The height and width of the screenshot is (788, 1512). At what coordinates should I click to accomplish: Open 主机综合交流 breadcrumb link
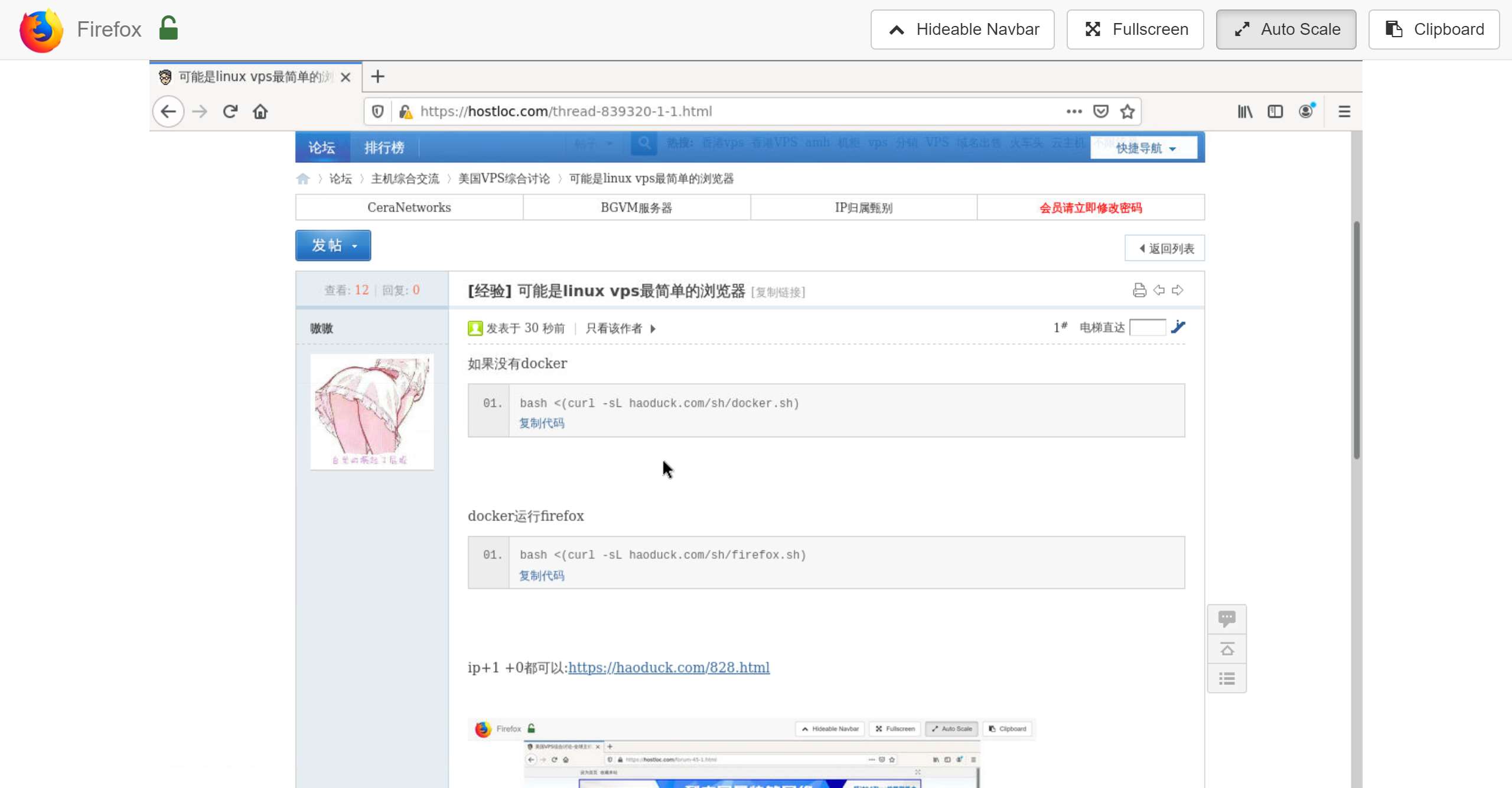(x=405, y=178)
